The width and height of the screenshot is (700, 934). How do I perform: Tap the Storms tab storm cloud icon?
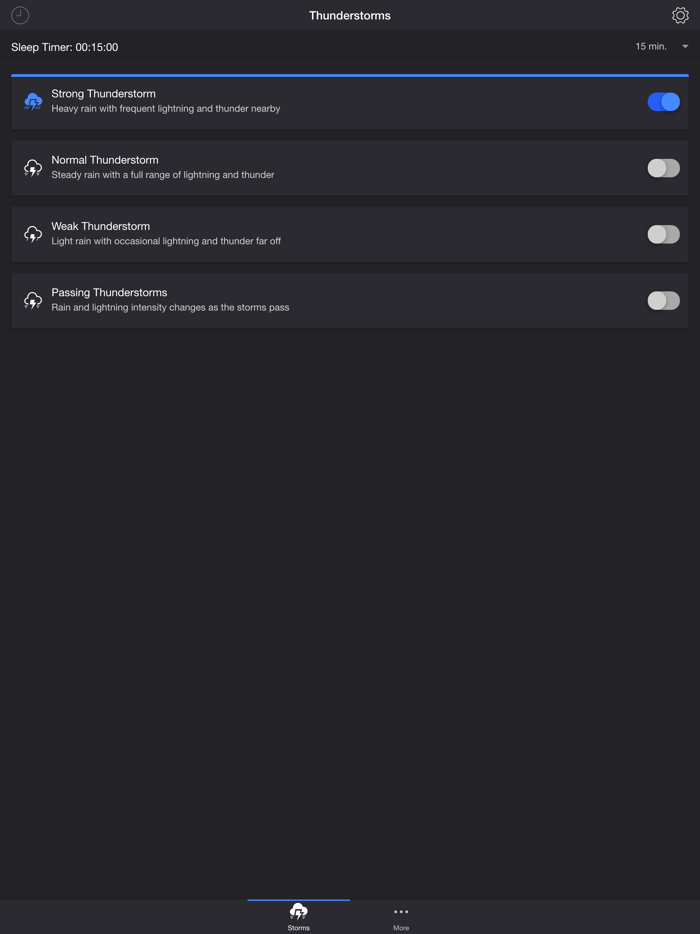point(298,911)
